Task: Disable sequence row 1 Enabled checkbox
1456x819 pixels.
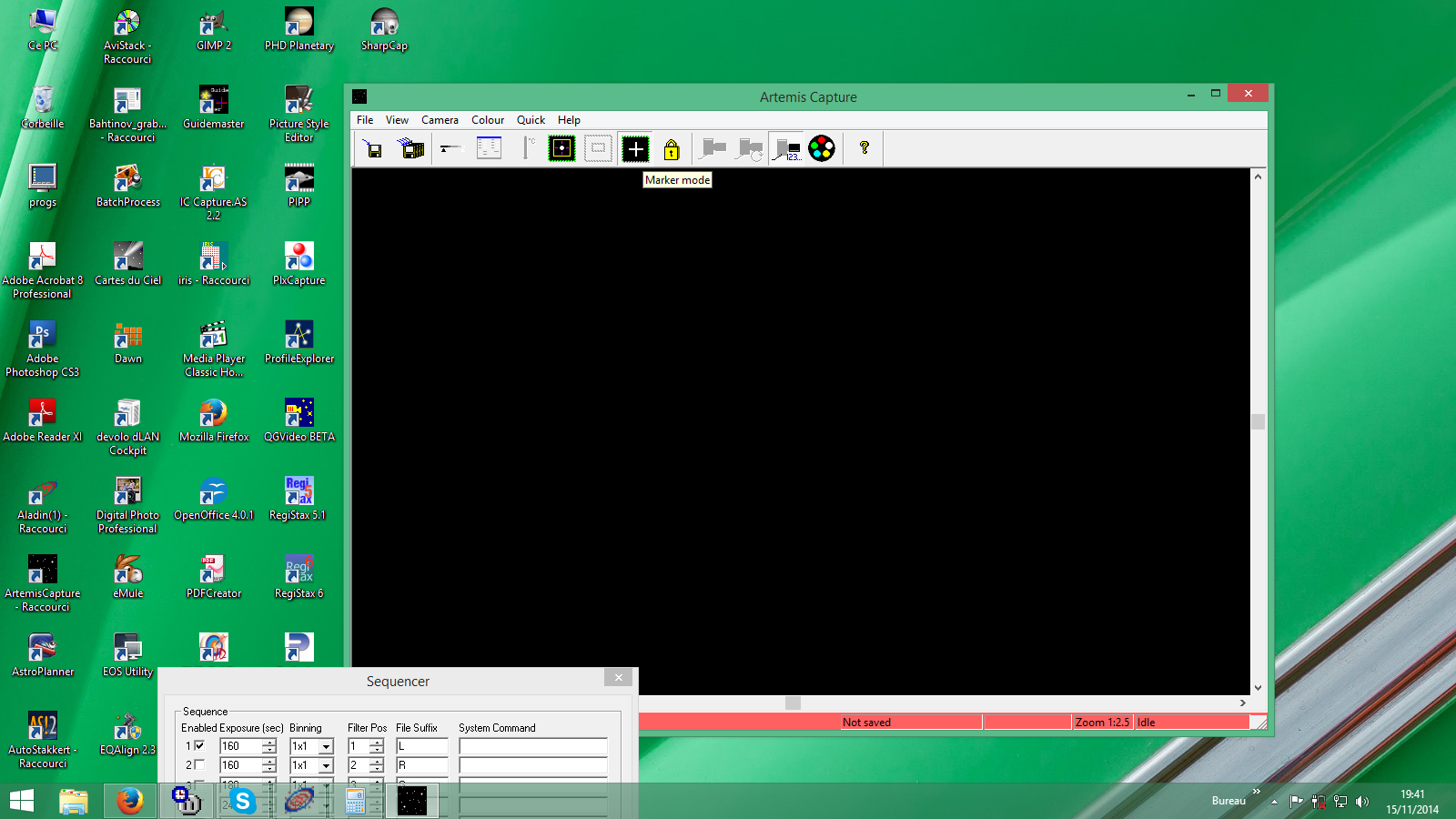Action: pyautogui.click(x=199, y=746)
